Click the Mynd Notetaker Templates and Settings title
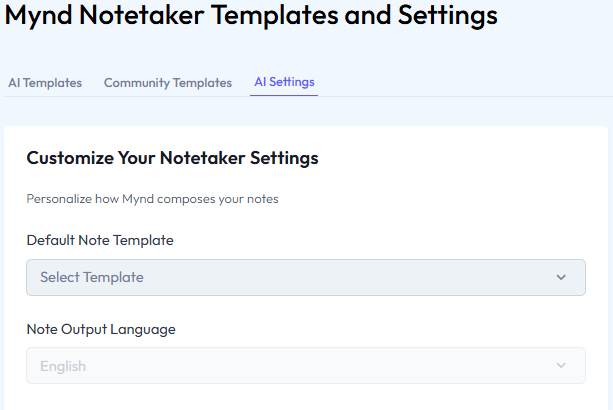The height and width of the screenshot is (410, 613). (252, 16)
